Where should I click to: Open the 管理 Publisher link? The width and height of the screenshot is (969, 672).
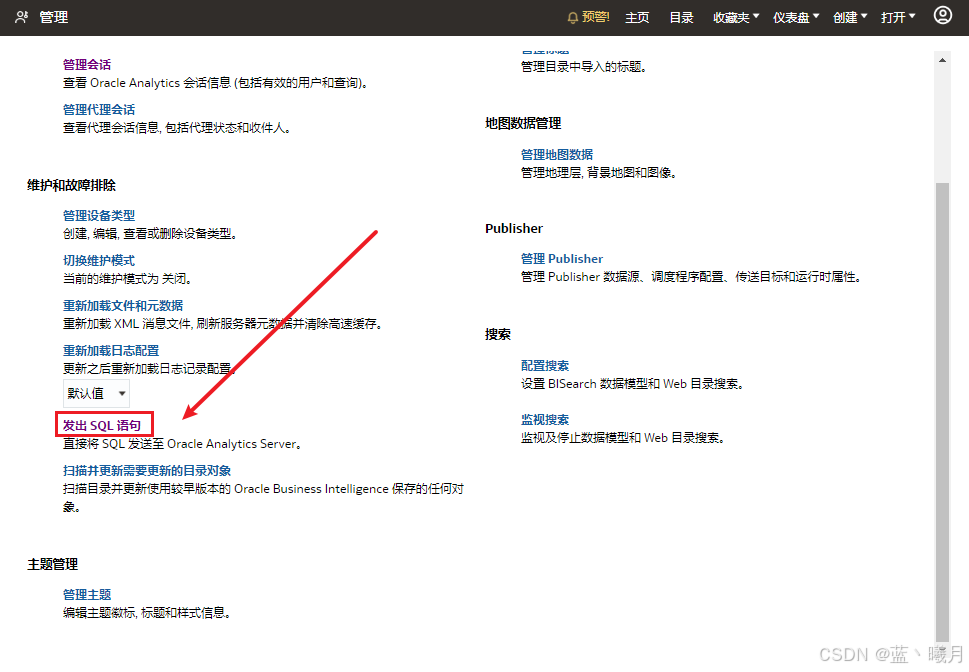pos(562,258)
